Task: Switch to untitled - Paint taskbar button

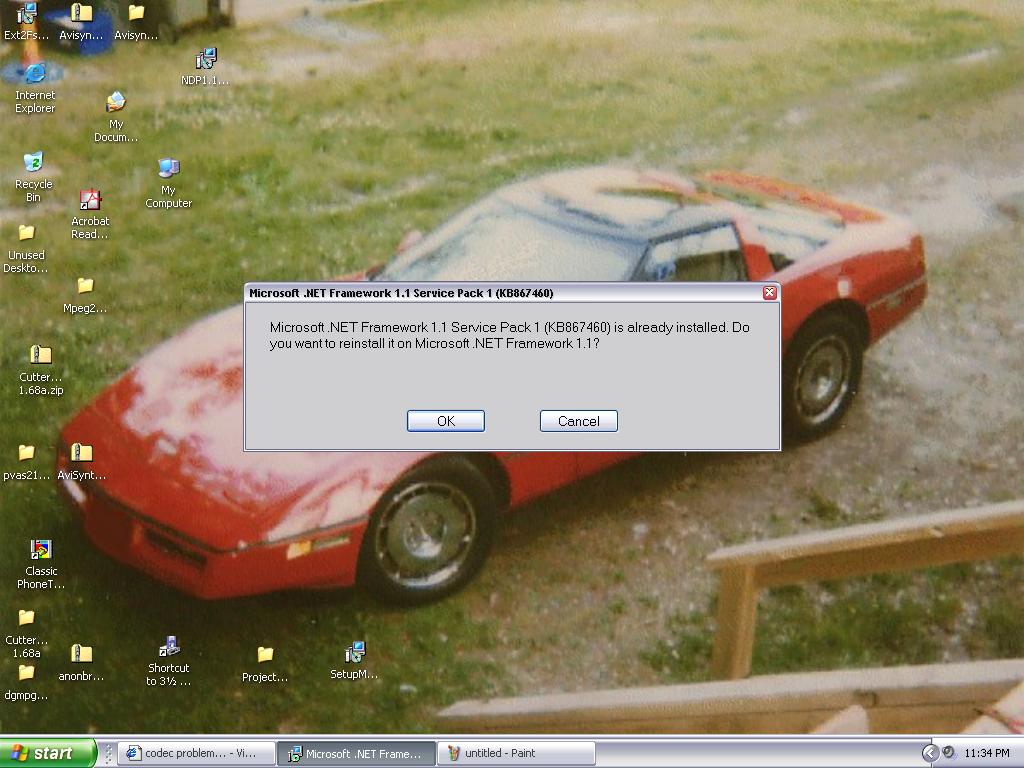Action: click(x=516, y=753)
